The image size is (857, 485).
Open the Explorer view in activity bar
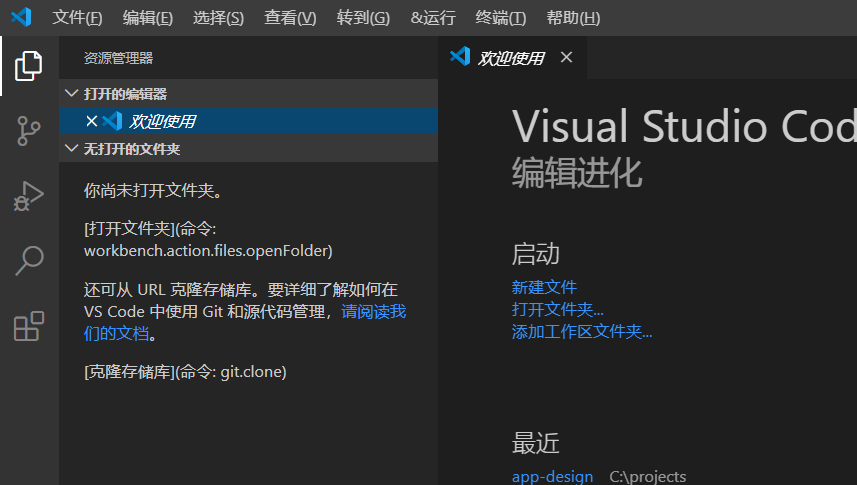point(28,66)
